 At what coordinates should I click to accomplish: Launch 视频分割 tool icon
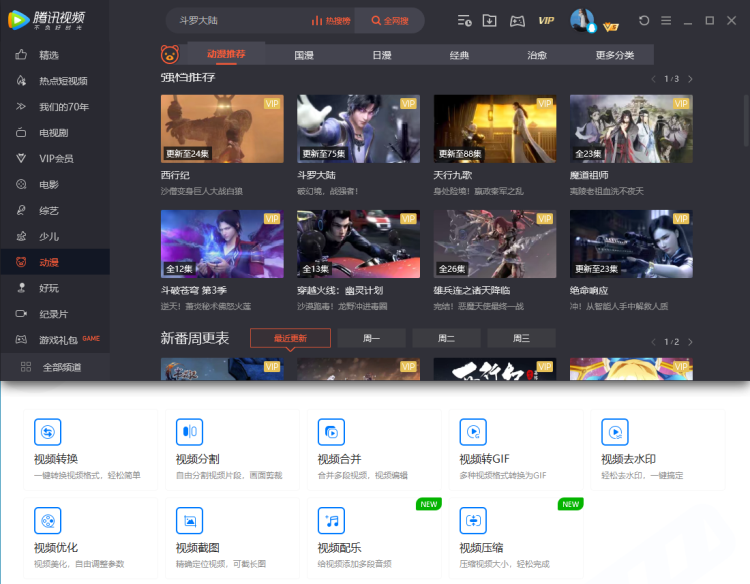(189, 432)
